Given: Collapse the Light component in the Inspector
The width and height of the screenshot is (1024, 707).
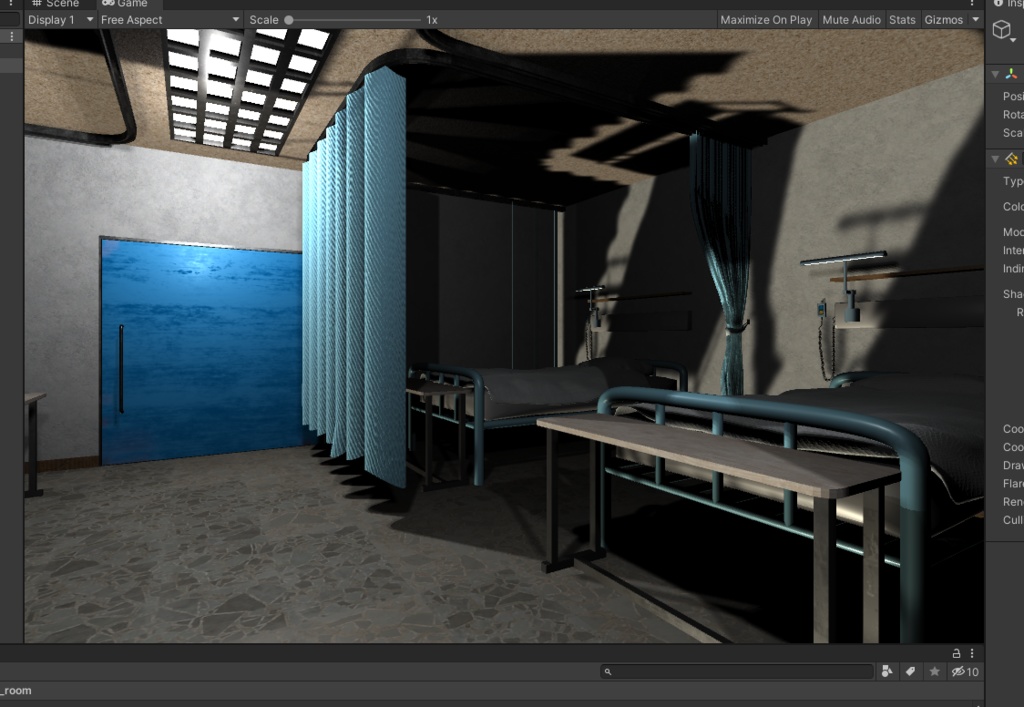Looking at the screenshot, I should point(995,159).
